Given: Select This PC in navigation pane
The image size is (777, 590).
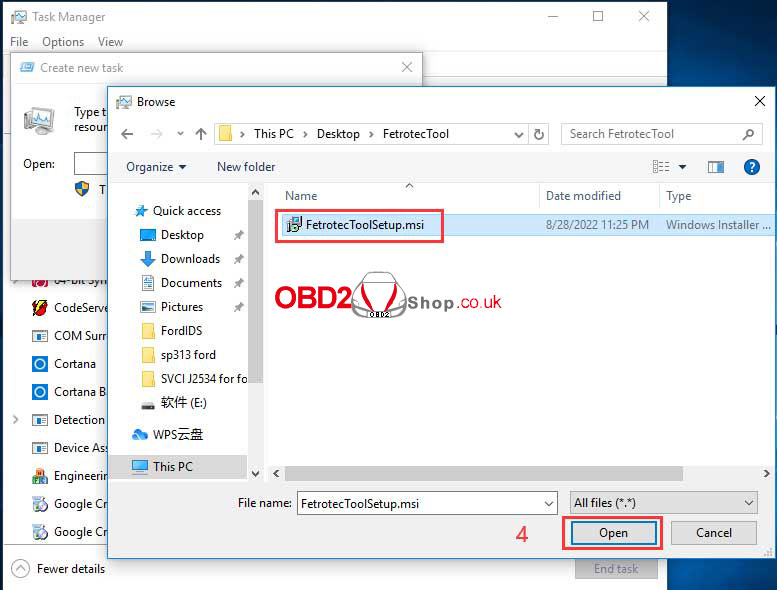Looking at the screenshot, I should point(172,466).
